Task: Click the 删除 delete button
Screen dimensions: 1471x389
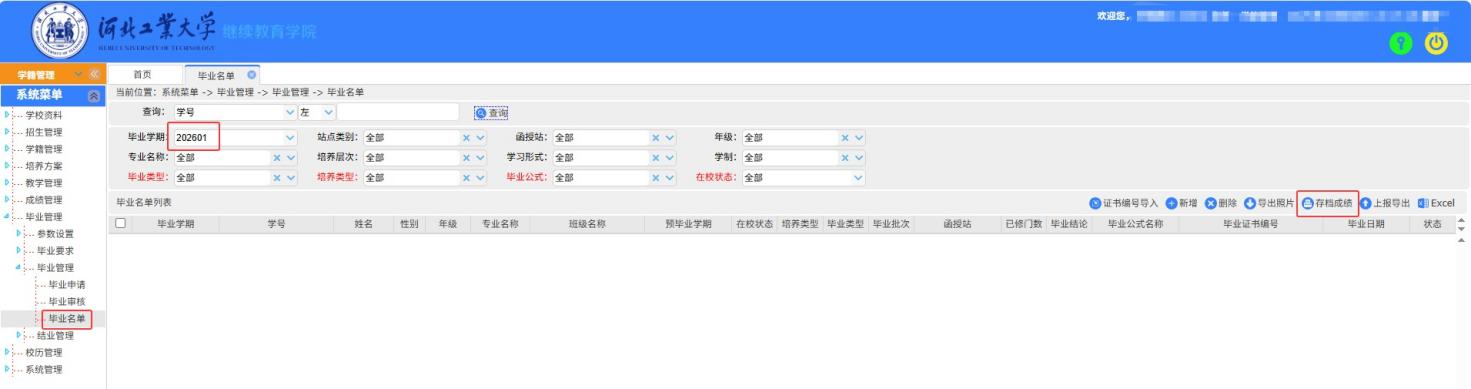Action: [1221, 203]
